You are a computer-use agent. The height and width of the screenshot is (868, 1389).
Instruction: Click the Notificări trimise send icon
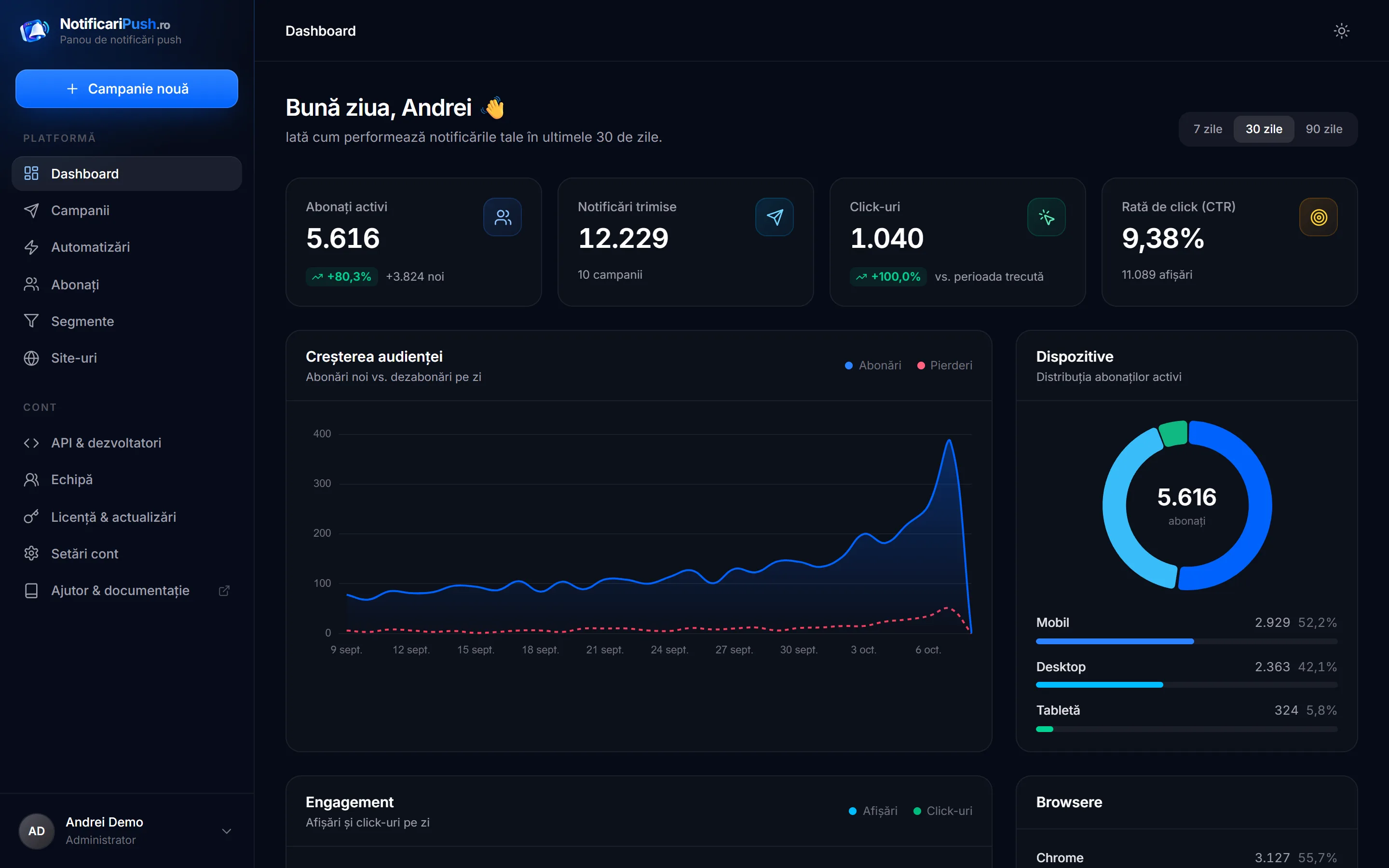click(774, 217)
